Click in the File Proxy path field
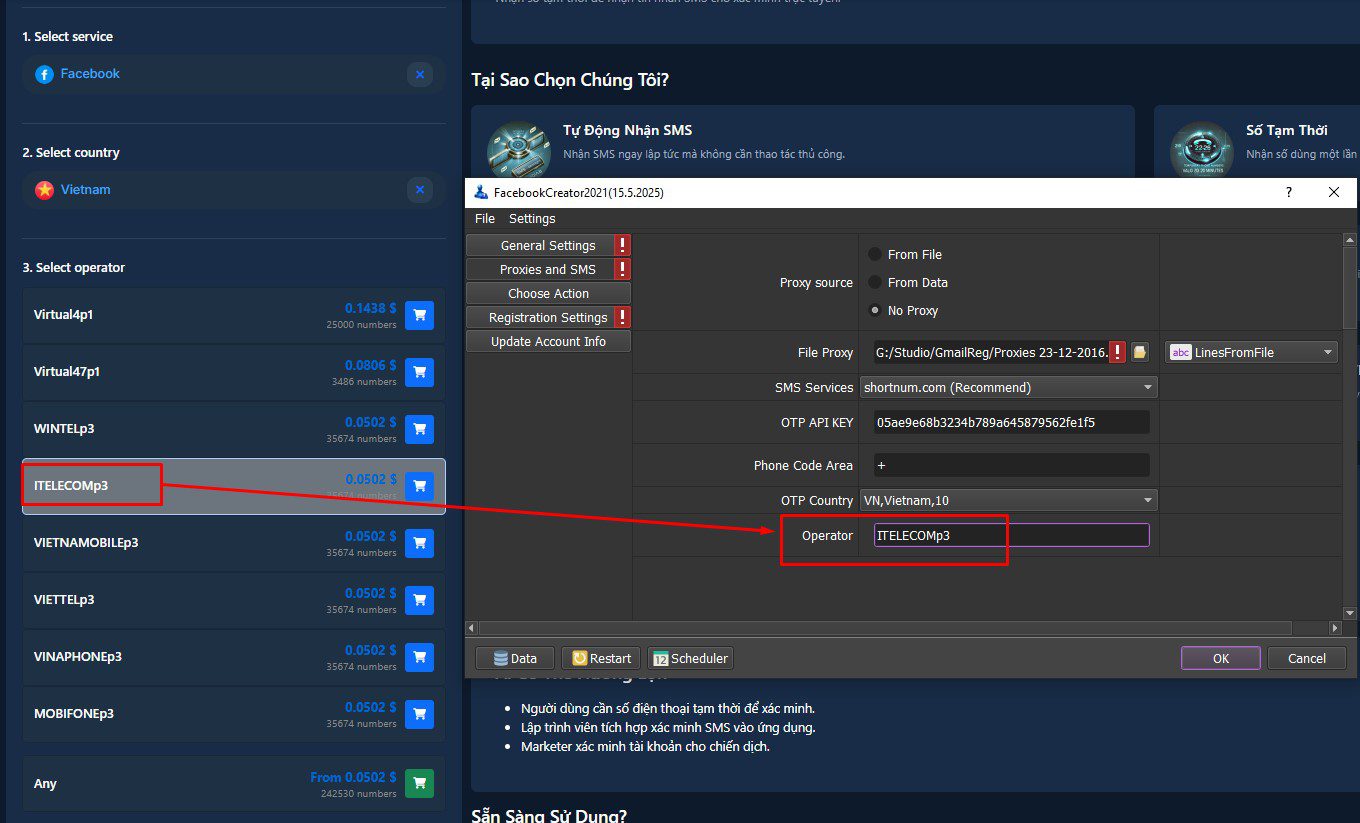The image size is (1360, 823). (990, 352)
